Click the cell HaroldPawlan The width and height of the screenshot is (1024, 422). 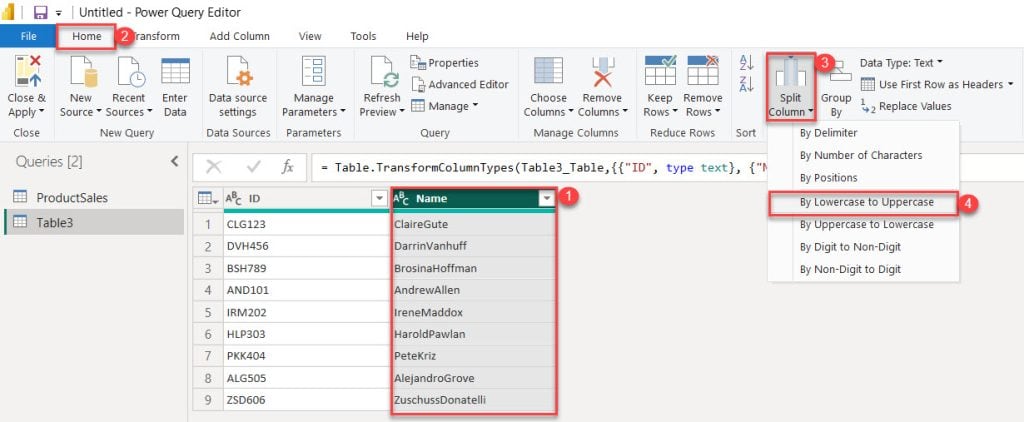pos(473,334)
